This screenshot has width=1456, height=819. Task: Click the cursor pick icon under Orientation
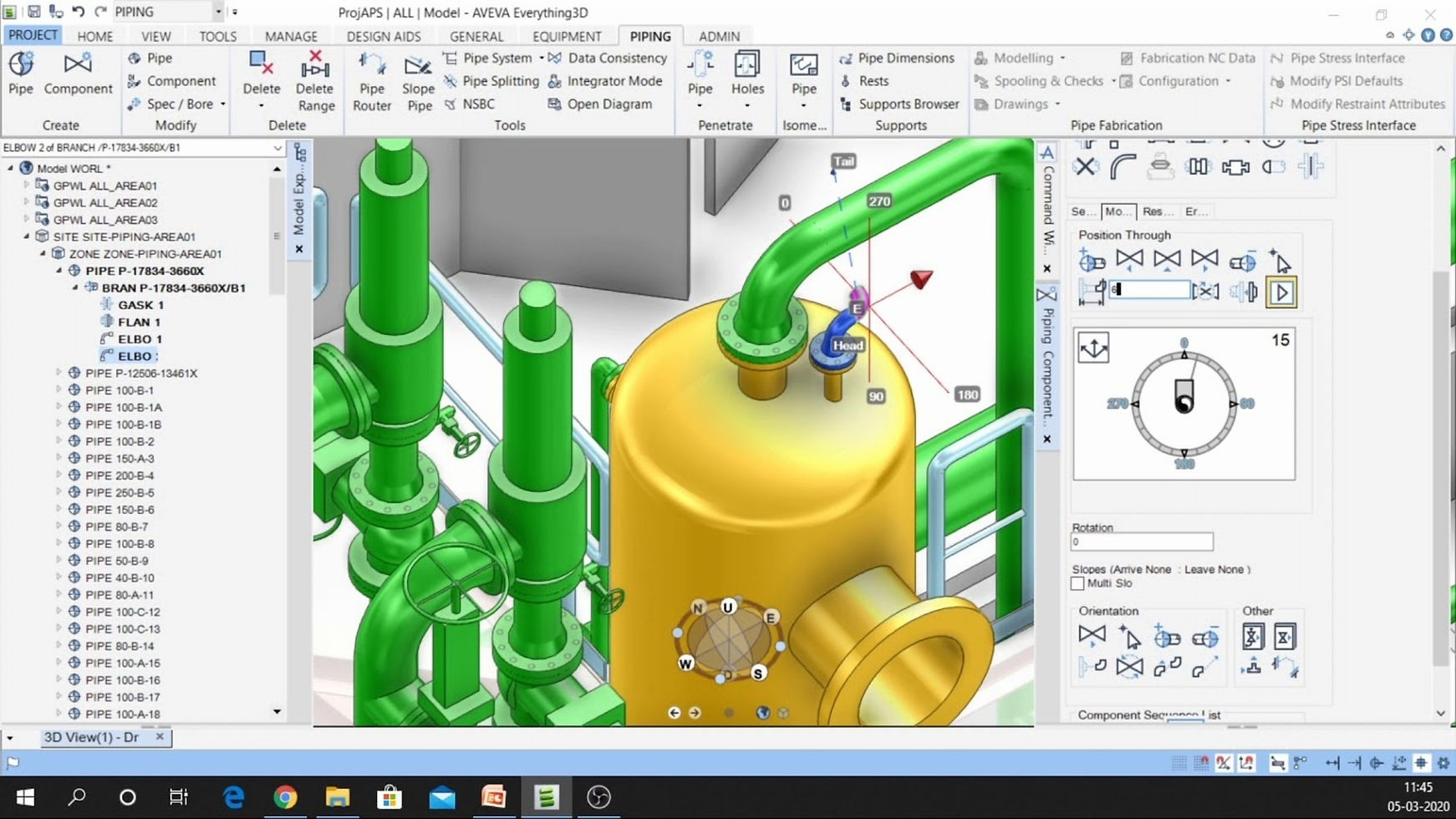[1129, 638]
